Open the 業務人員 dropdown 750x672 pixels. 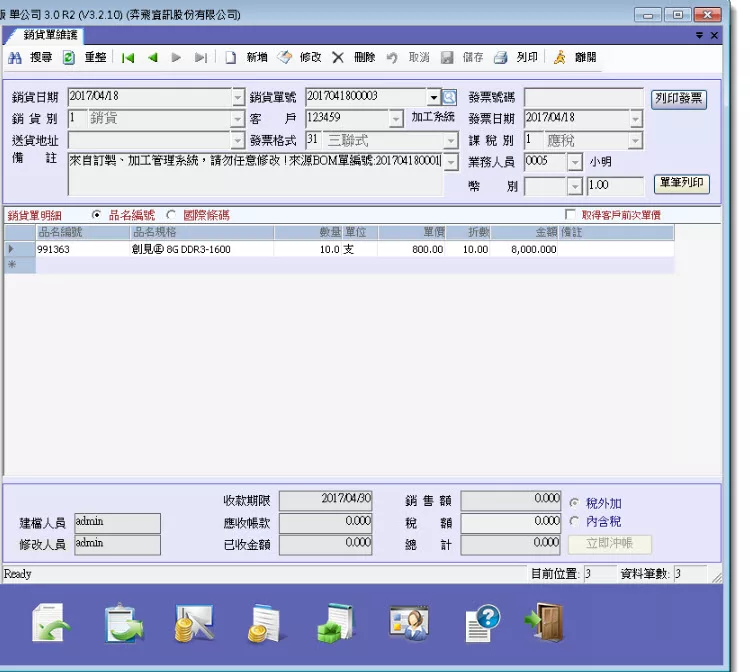[575, 162]
